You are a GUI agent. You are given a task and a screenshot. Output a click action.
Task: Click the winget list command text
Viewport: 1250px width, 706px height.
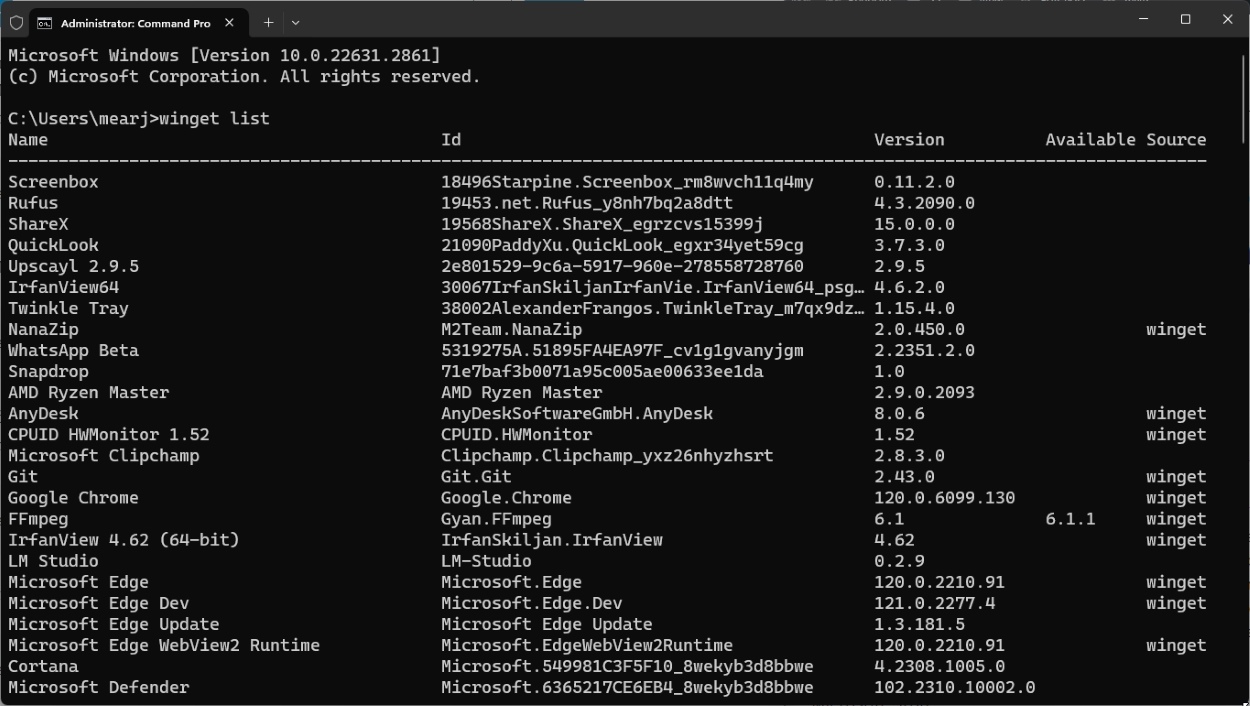pyautogui.click(x=212, y=118)
